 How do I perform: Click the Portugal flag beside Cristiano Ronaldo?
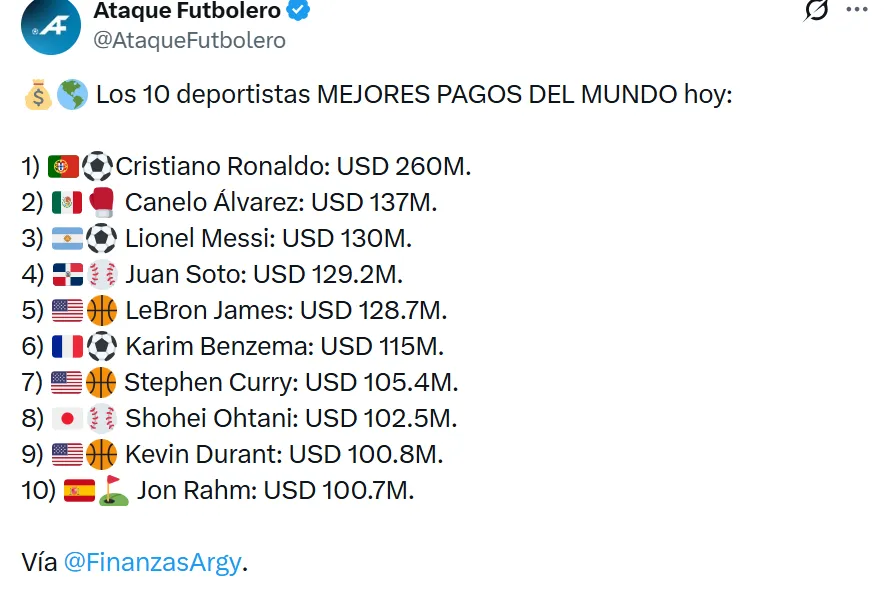(x=63, y=166)
